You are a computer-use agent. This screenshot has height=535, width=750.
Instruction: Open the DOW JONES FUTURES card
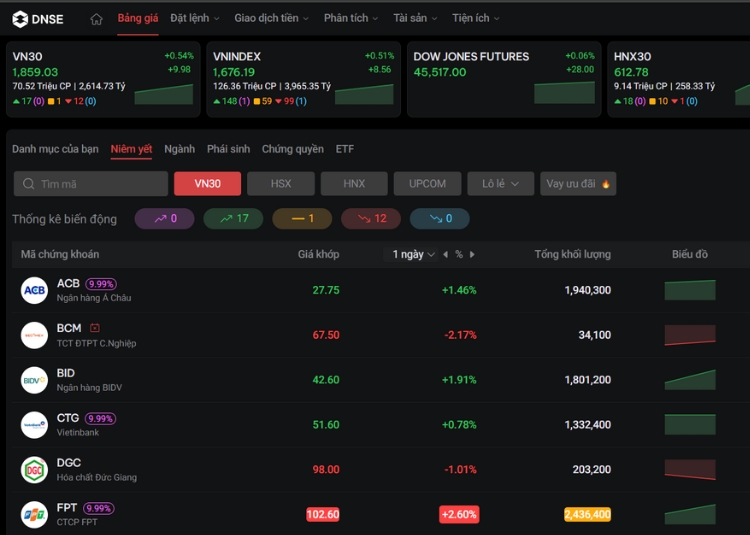pyautogui.click(x=504, y=79)
